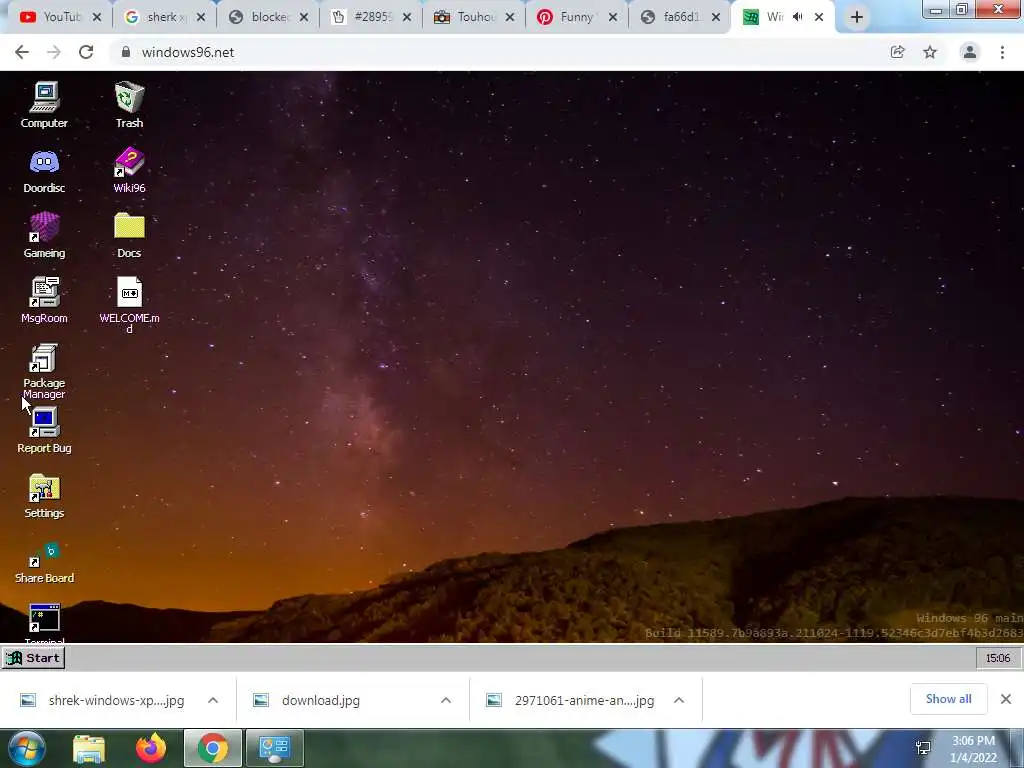Select Chrome in the Windows taskbar
The width and height of the screenshot is (1024, 768).
213,748
